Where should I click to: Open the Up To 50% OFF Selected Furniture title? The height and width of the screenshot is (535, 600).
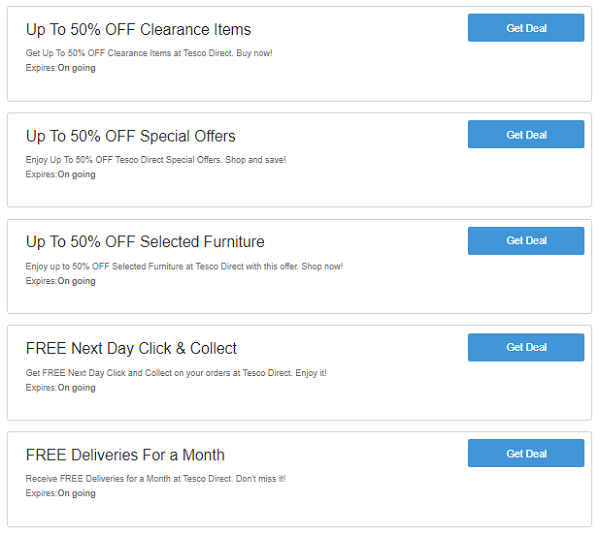click(145, 242)
